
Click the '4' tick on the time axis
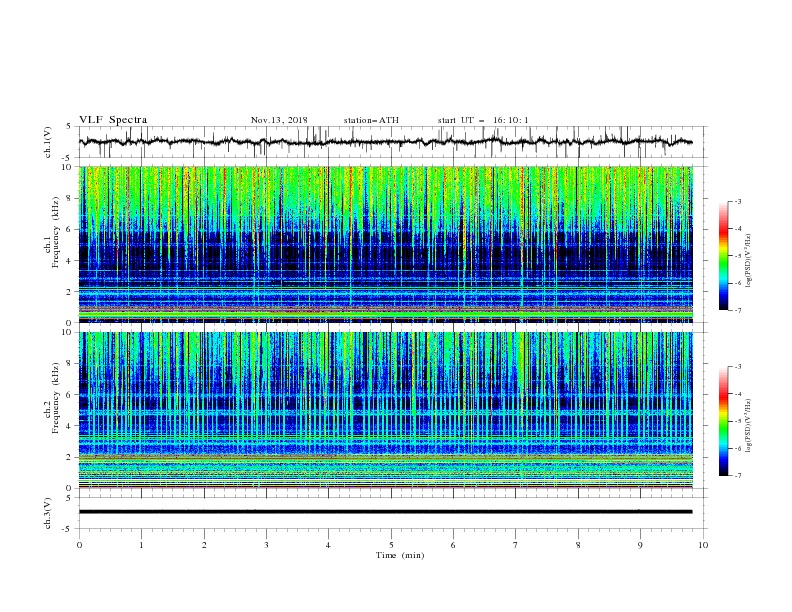(x=329, y=545)
